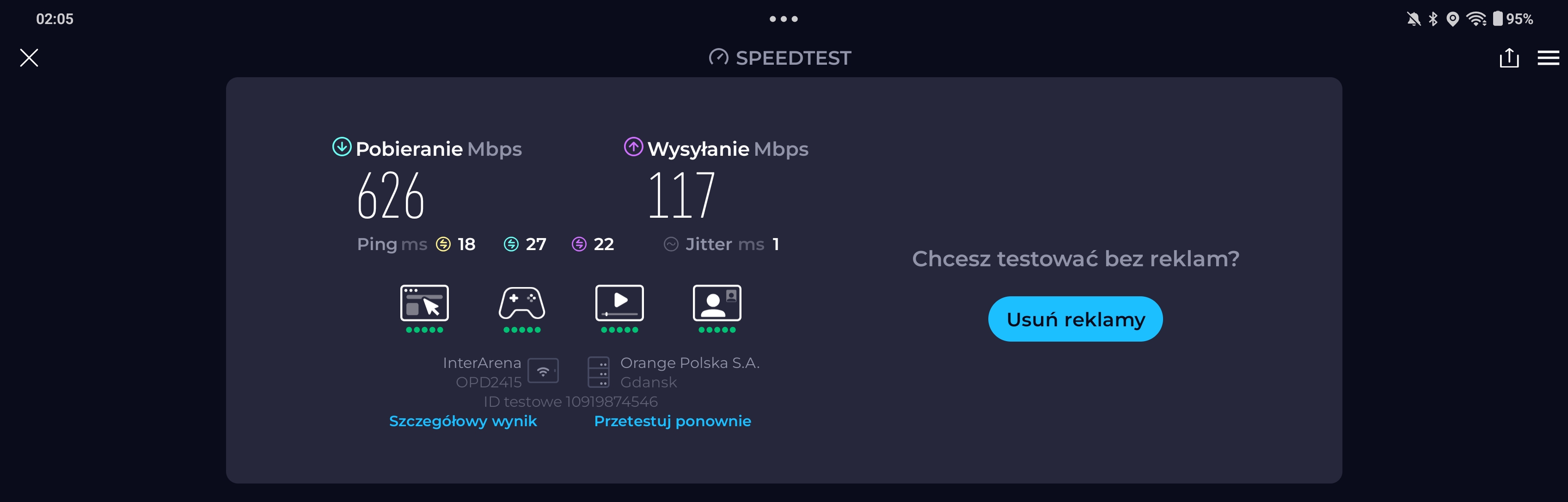Tap the teal download ping icon
Image resolution: width=1568 pixels, height=502 pixels.
click(x=511, y=244)
